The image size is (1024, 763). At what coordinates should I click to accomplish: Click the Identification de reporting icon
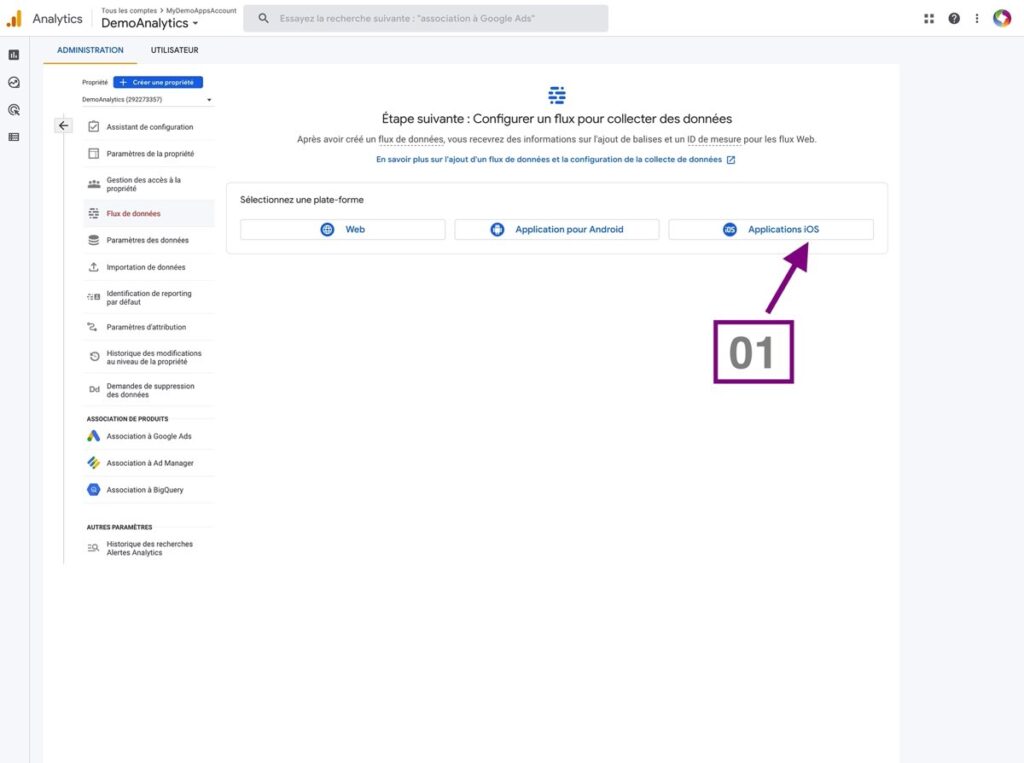tap(93, 297)
